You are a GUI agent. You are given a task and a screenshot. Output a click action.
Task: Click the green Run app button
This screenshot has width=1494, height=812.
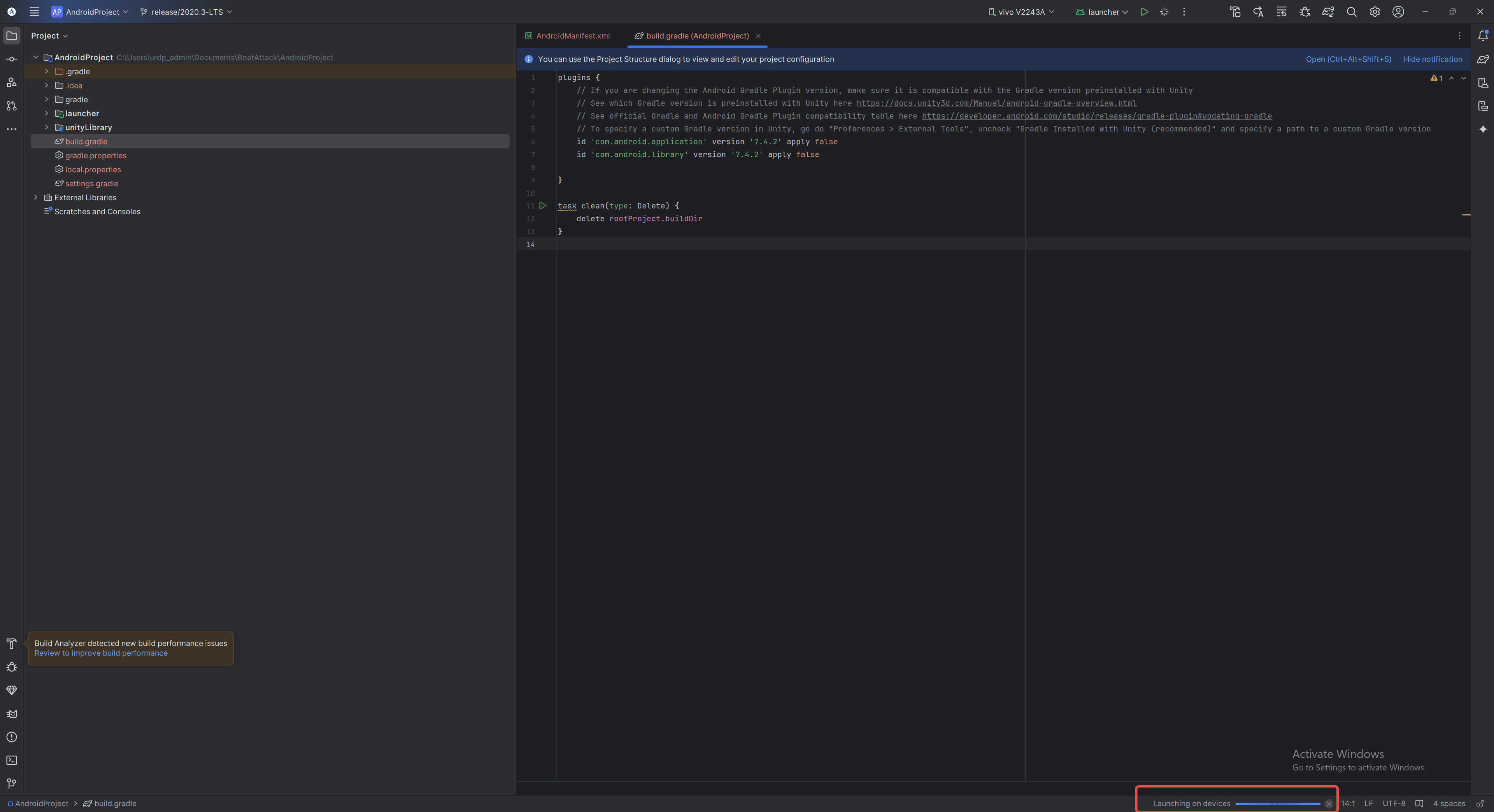[x=1144, y=12]
